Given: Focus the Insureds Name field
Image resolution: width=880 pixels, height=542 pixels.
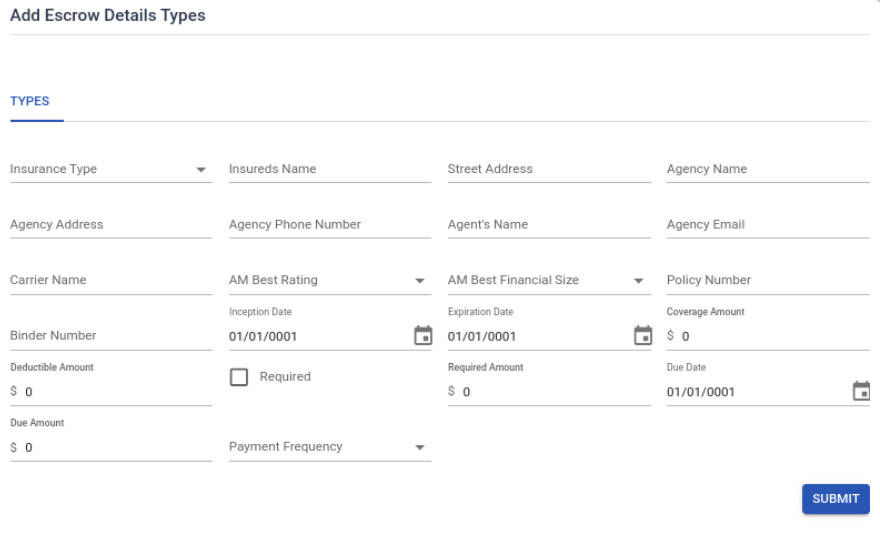Looking at the screenshot, I should pyautogui.click(x=330, y=169).
